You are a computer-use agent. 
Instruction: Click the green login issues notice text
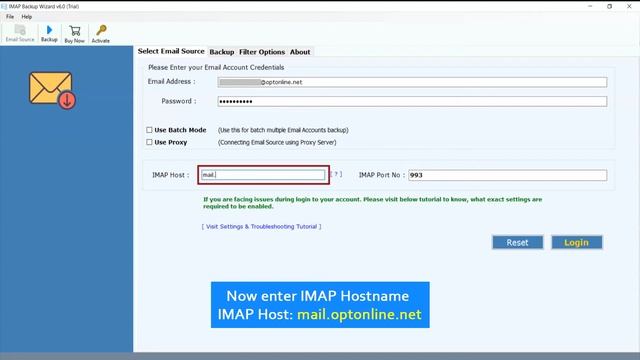coord(373,203)
